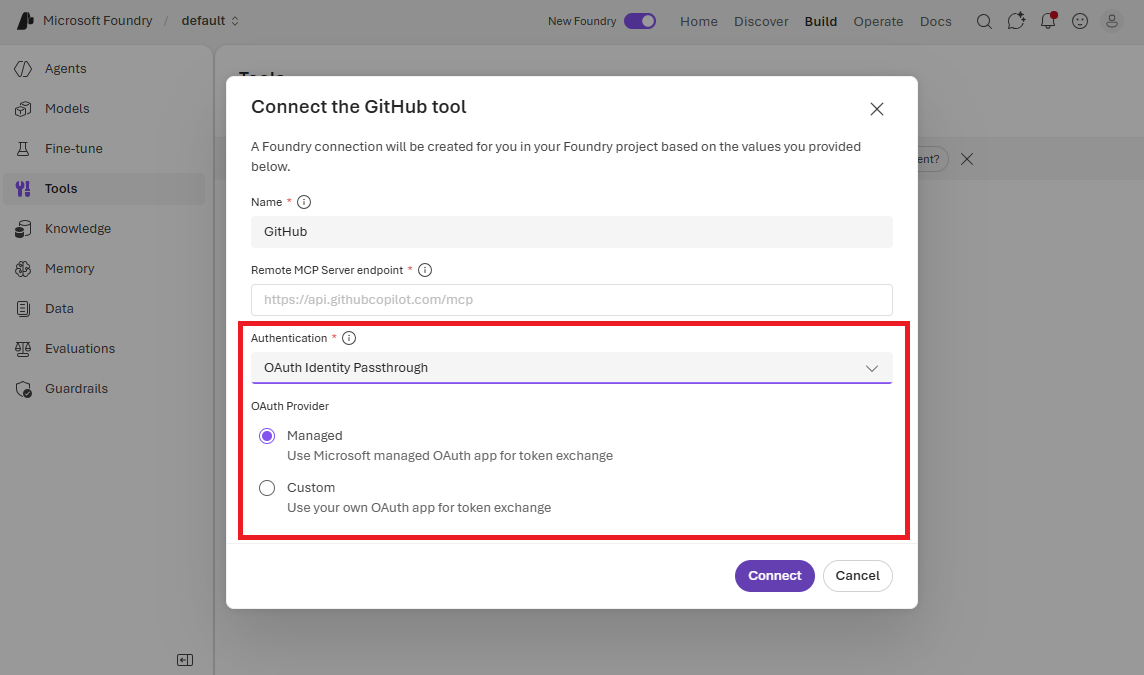The height and width of the screenshot is (675, 1144).
Task: Click the OAuth Provider label
Action: 290,406
